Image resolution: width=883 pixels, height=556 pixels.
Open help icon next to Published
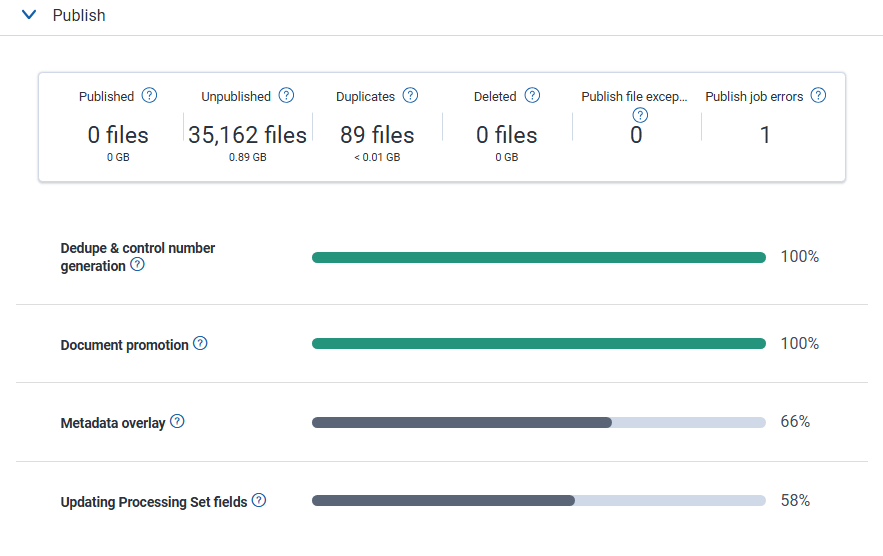(x=149, y=95)
